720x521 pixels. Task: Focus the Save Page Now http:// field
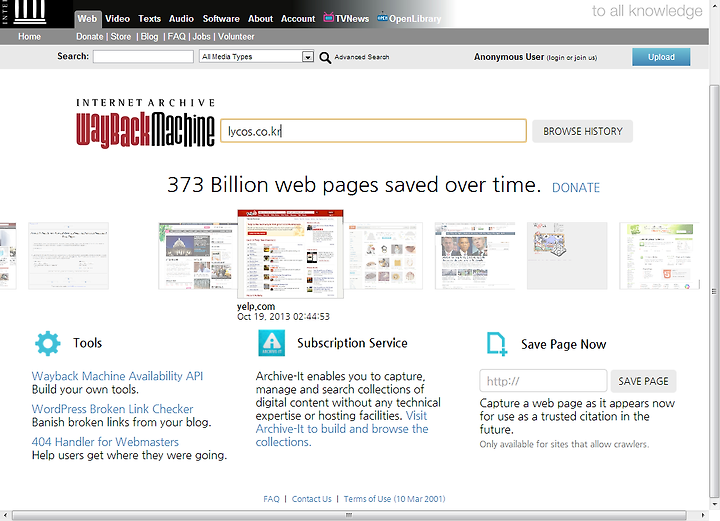543,381
